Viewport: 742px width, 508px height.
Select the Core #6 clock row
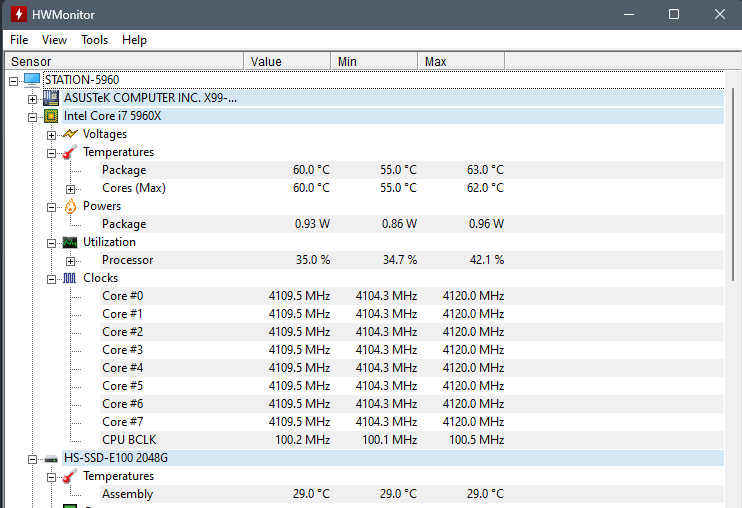412,403
